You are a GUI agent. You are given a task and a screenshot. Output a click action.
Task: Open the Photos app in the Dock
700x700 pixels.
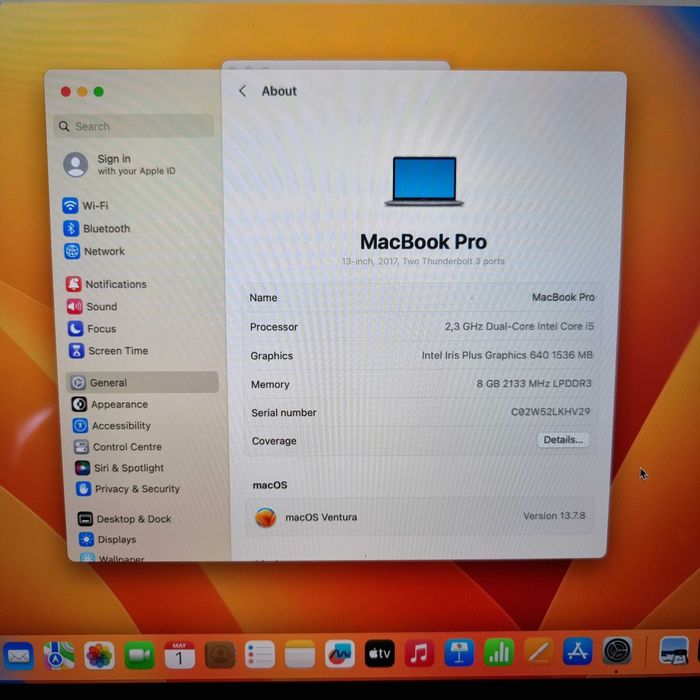click(x=99, y=655)
